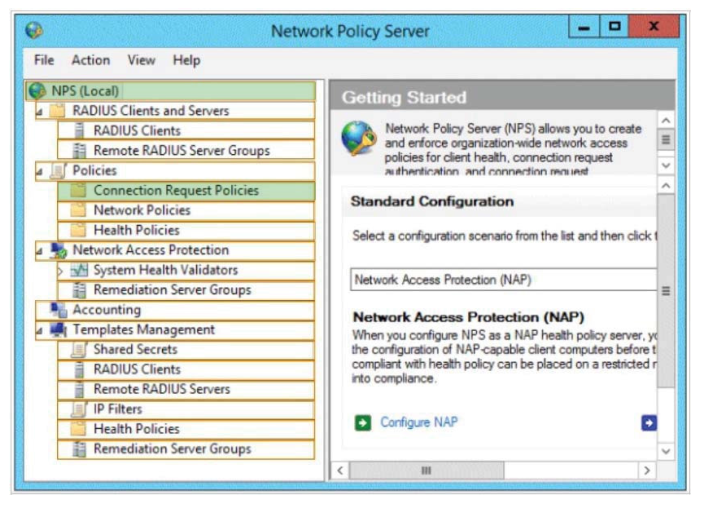The width and height of the screenshot is (703, 509).
Task: Open the Network Access Protection (NAP) scenario dropdown
Action: [503, 280]
